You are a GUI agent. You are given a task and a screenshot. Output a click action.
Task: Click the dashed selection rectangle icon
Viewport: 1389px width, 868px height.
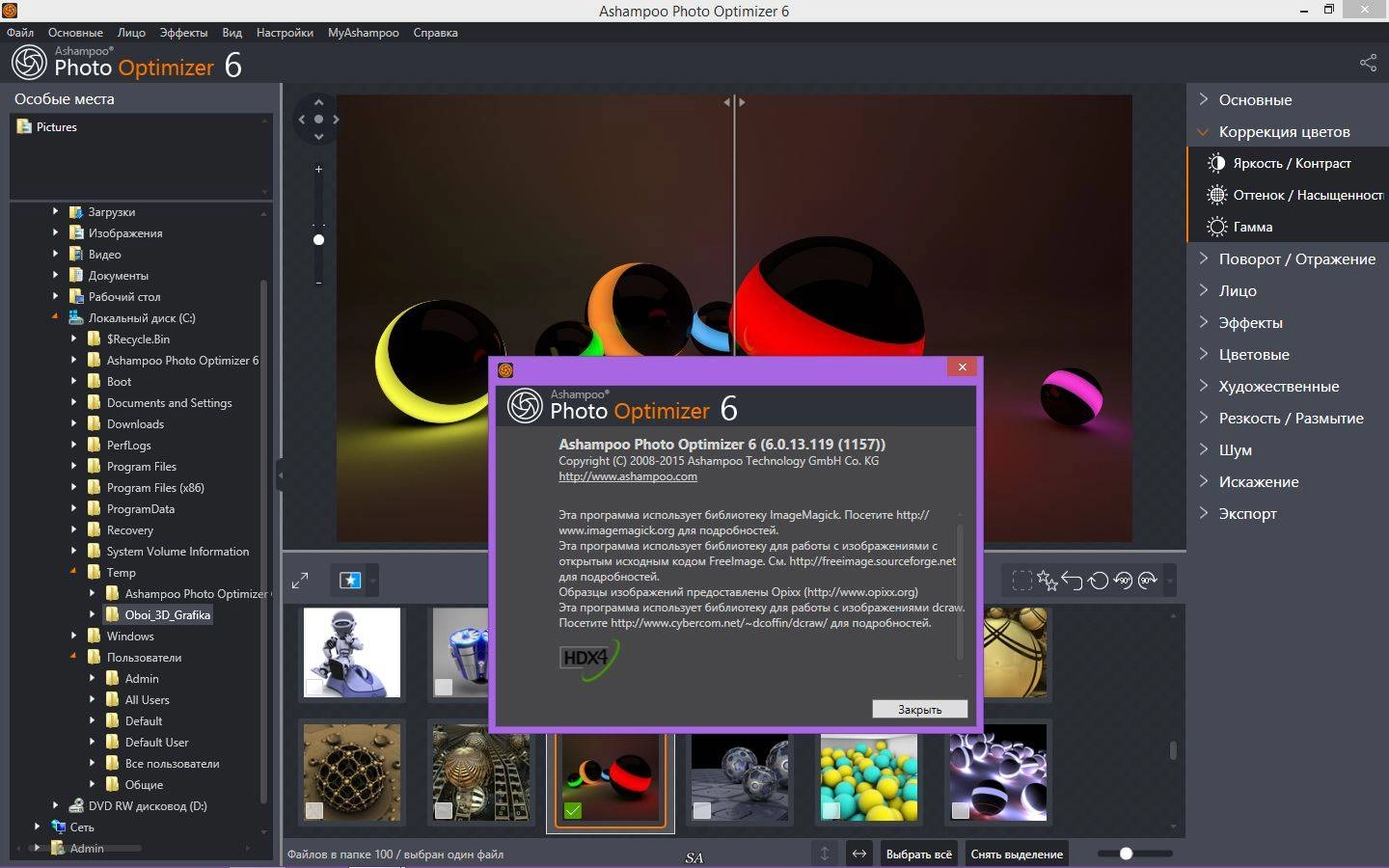tap(1021, 581)
